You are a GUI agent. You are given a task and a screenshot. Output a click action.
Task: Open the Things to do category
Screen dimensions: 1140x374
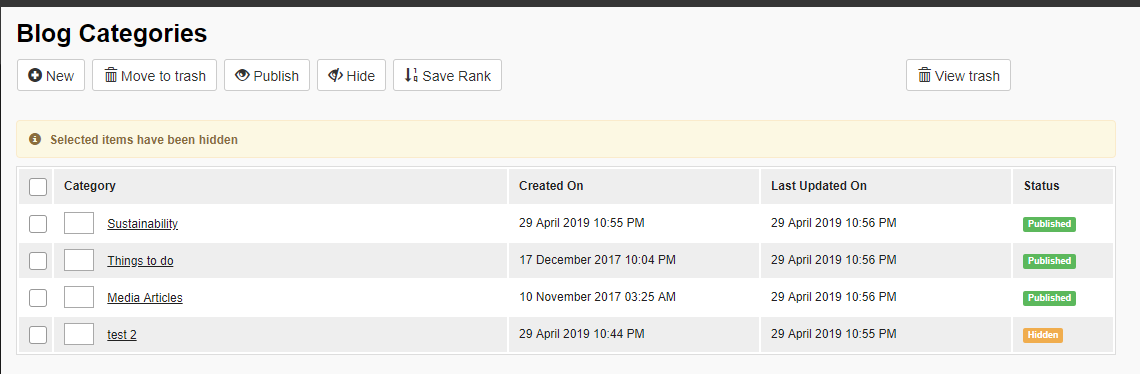coord(140,260)
